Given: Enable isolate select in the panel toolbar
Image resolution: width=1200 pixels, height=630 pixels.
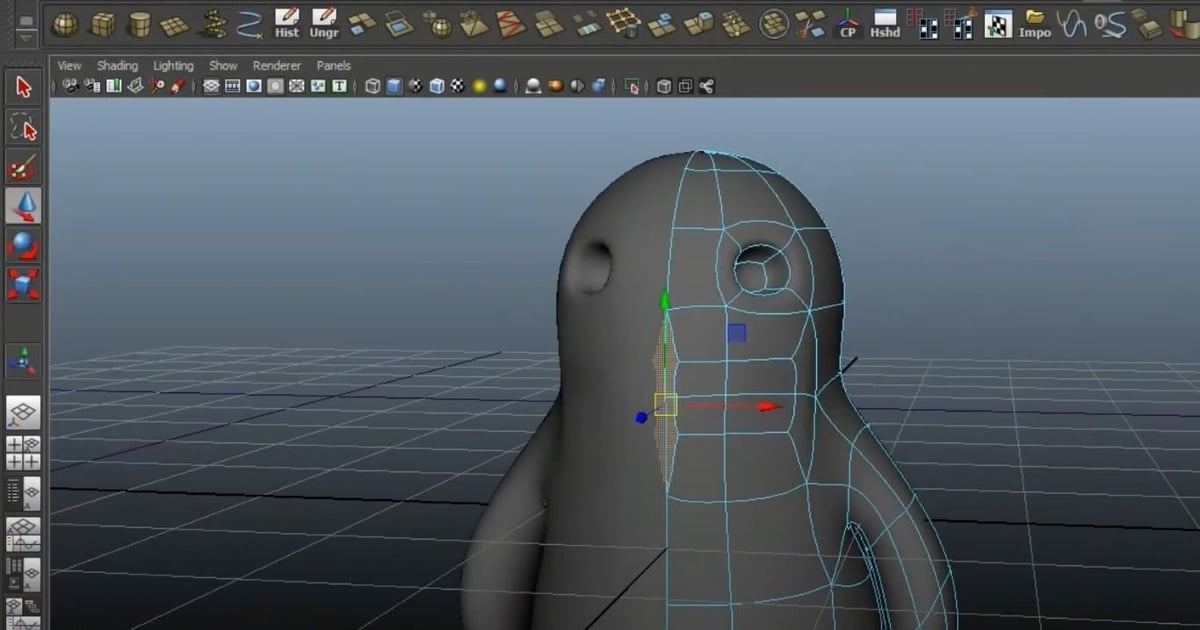Looking at the screenshot, I should click(630, 86).
